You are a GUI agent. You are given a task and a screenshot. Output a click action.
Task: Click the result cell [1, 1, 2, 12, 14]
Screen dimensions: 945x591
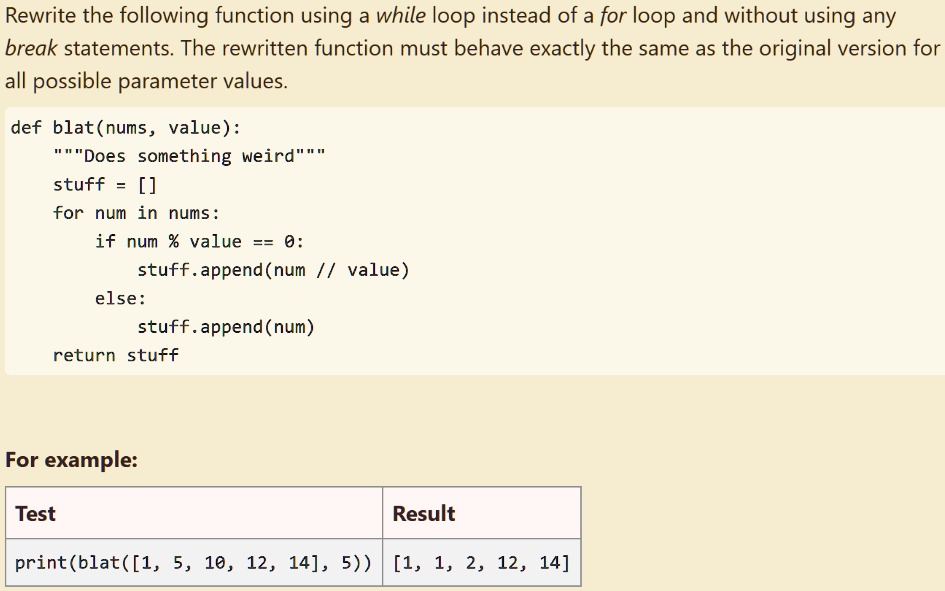[x=481, y=562]
